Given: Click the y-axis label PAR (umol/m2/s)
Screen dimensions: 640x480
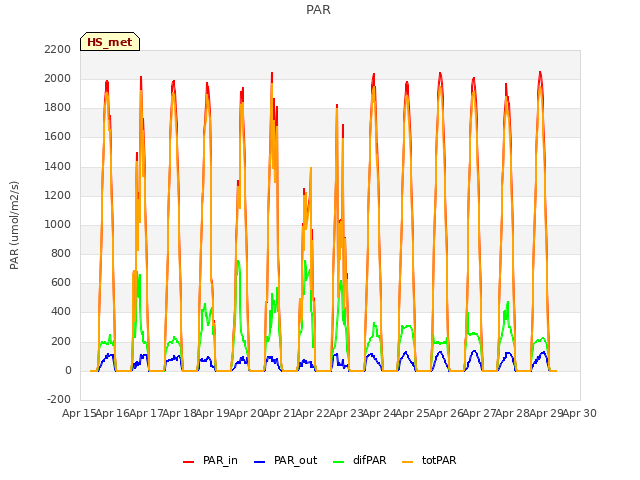Looking at the screenshot, I should pos(14,225).
